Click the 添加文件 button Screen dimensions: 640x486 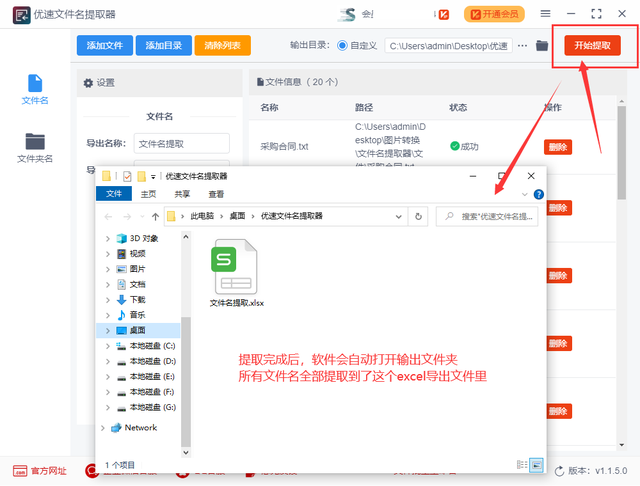click(x=104, y=45)
